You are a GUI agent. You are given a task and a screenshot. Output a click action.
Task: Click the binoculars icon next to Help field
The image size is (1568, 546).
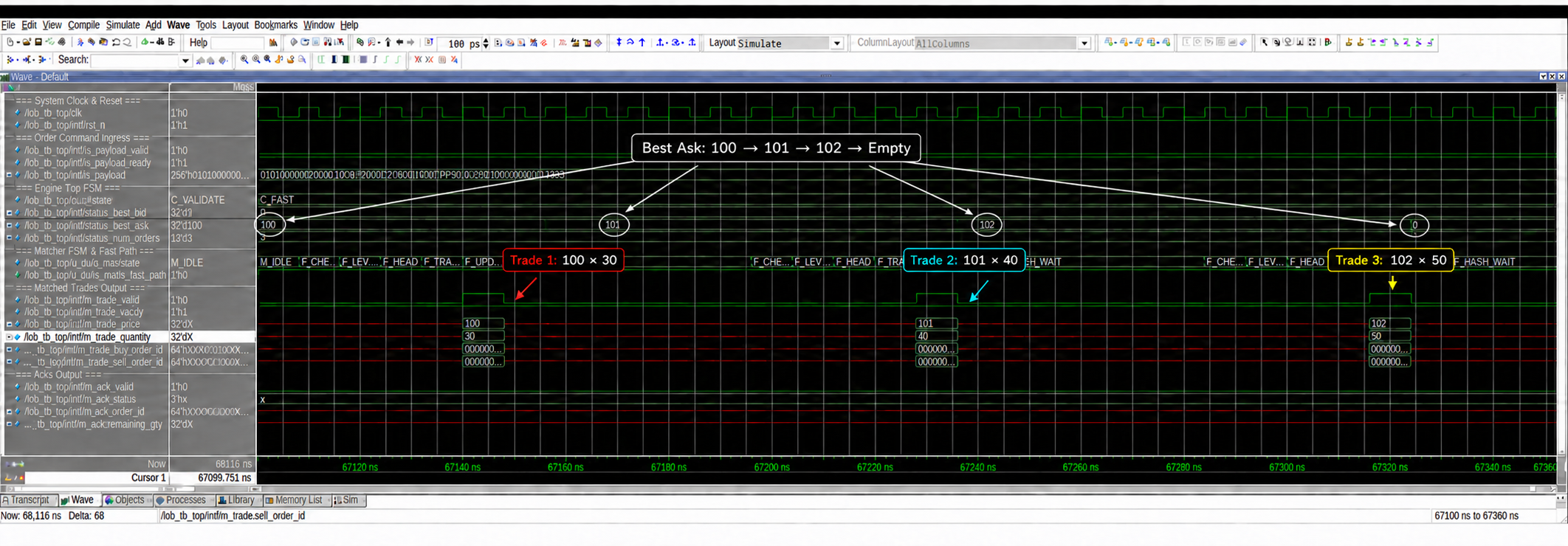[x=273, y=43]
